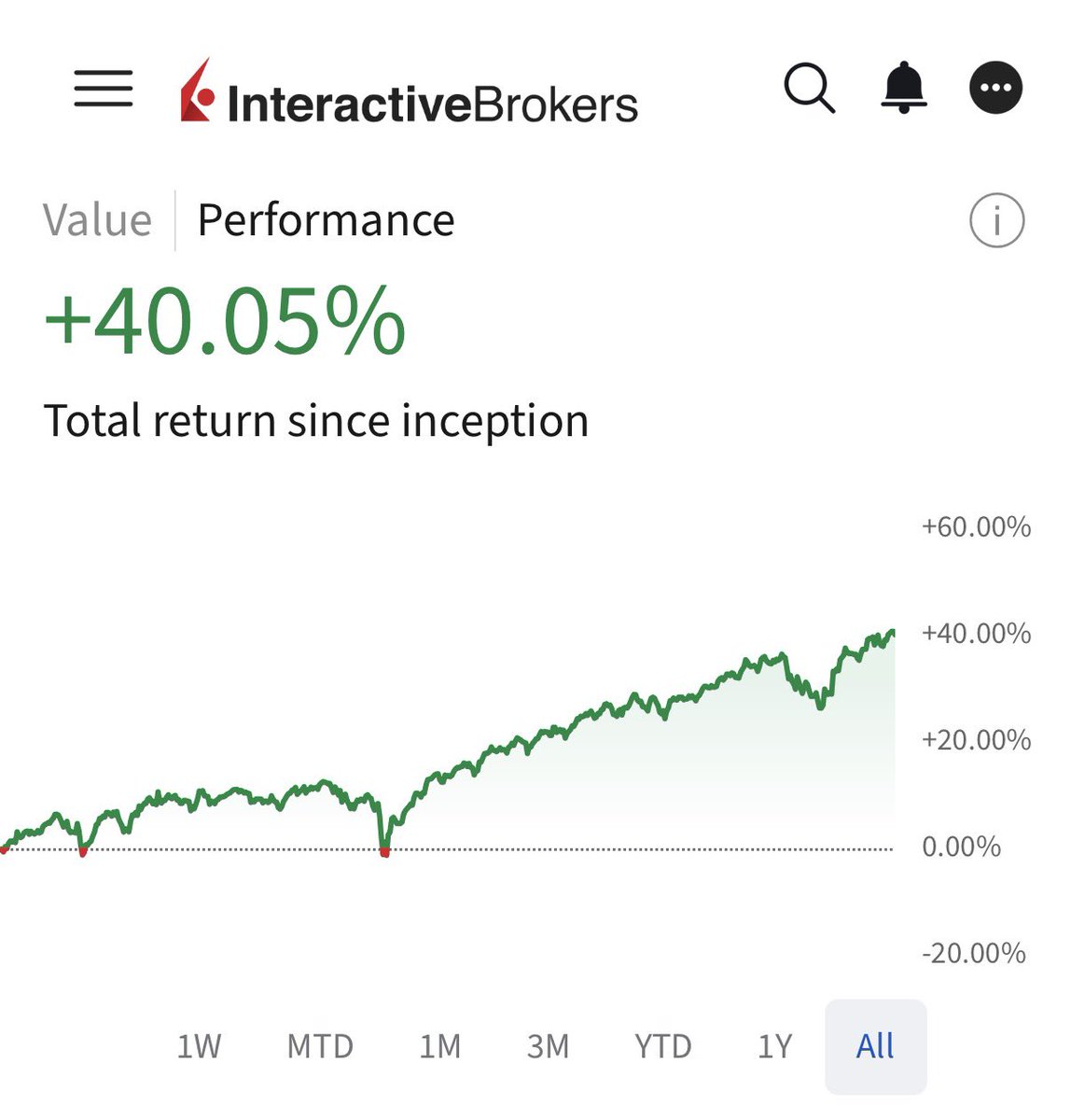Open the hamburger menu

[104, 89]
